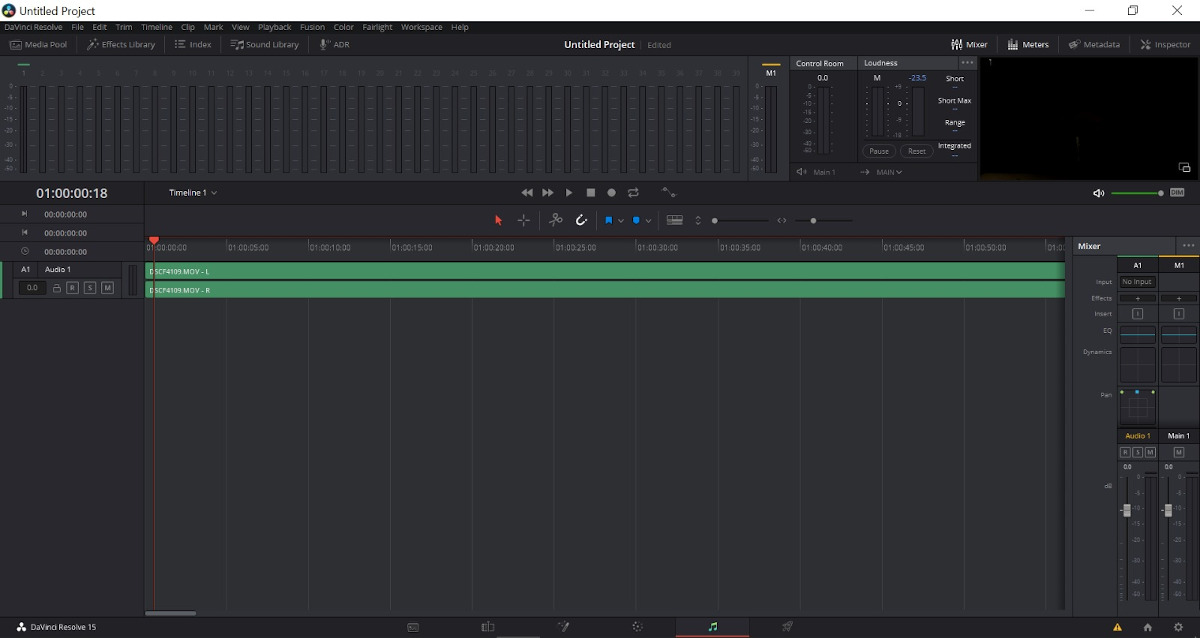Open the Sound Library panel
The height and width of the screenshot is (638, 1200).
(265, 45)
